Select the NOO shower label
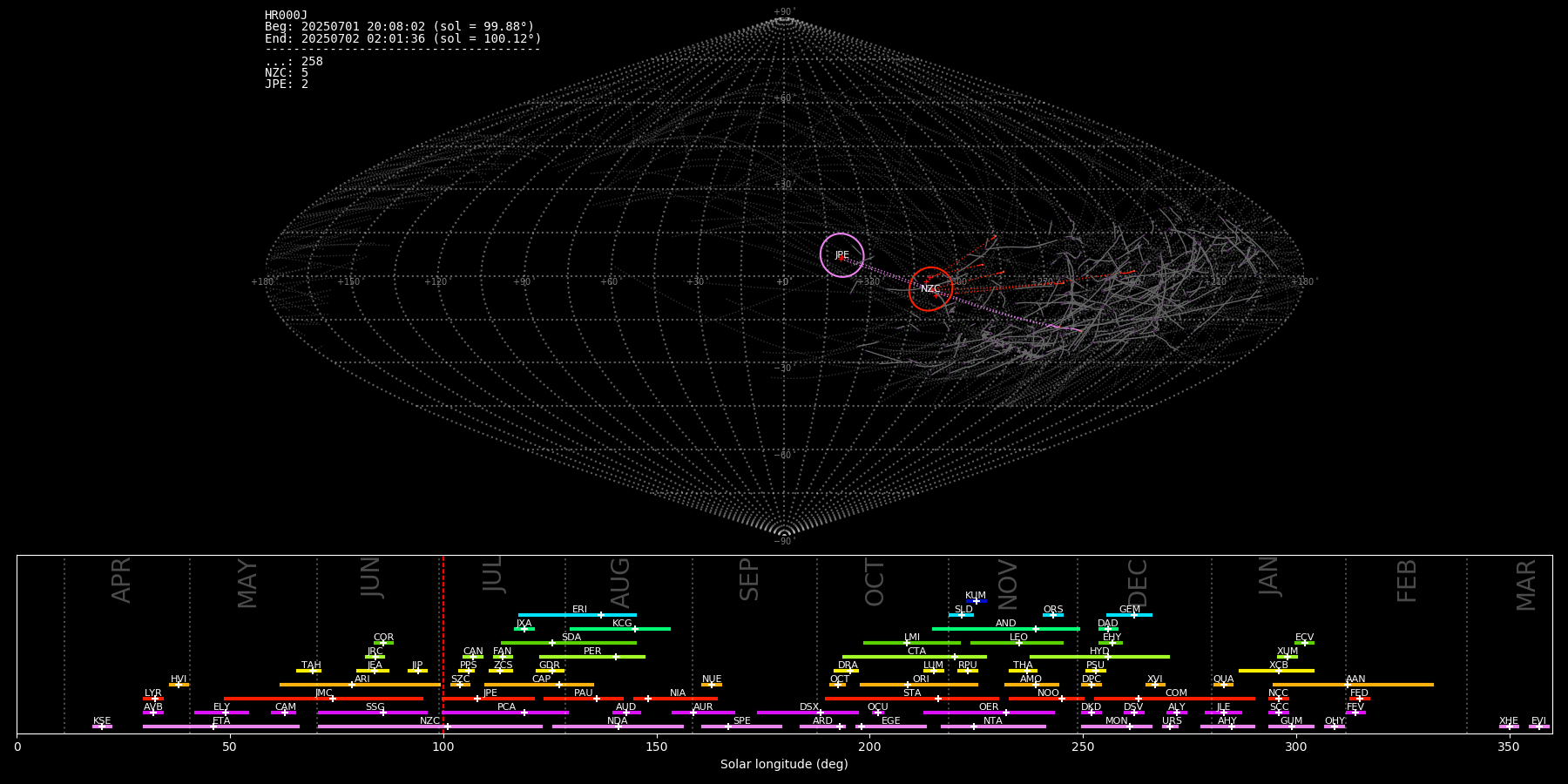 [x=1048, y=693]
